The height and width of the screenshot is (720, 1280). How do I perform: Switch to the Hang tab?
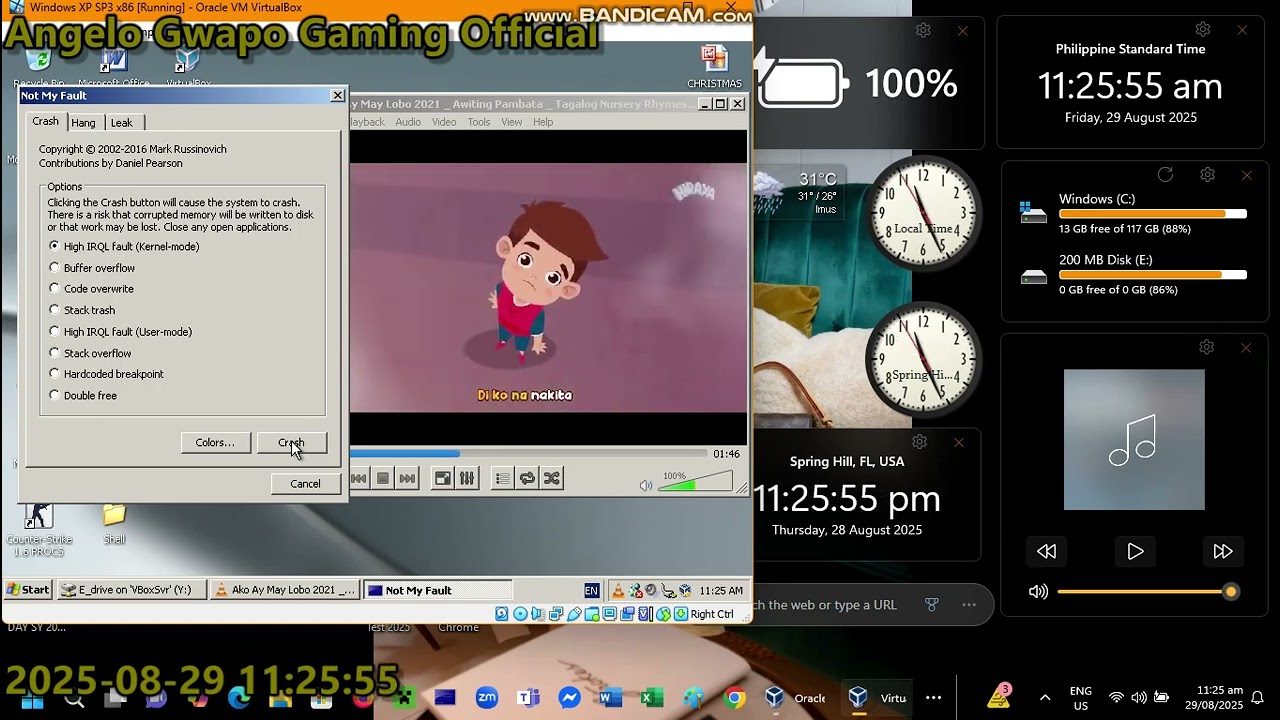click(x=84, y=122)
